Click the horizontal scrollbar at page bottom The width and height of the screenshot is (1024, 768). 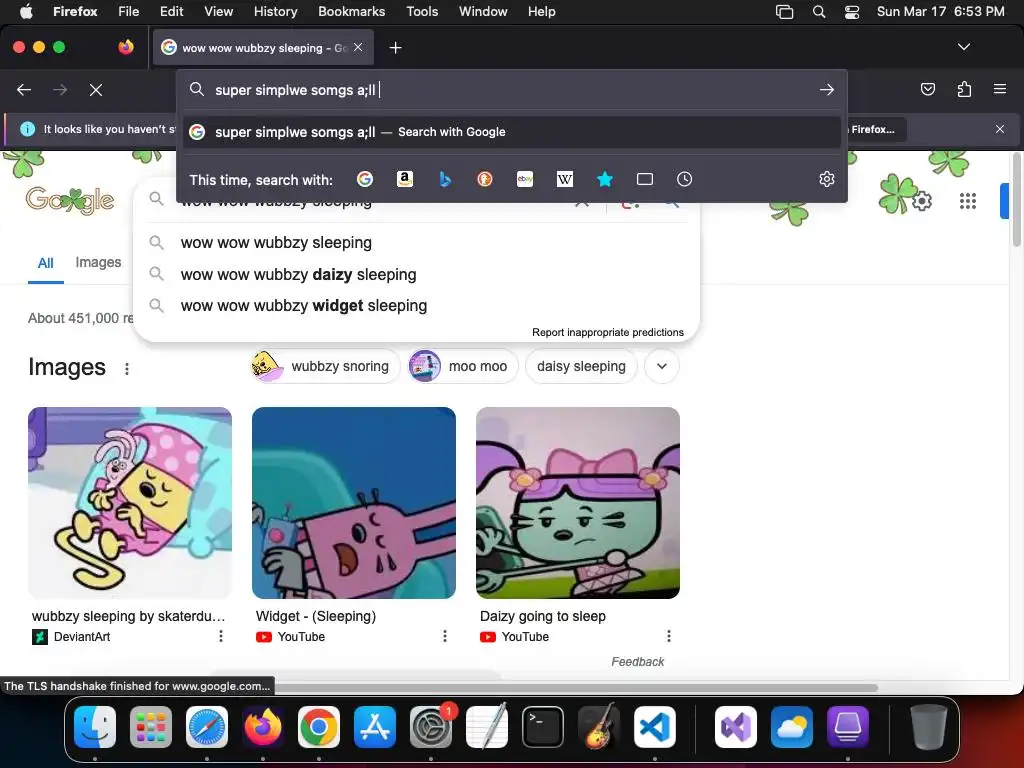point(575,687)
